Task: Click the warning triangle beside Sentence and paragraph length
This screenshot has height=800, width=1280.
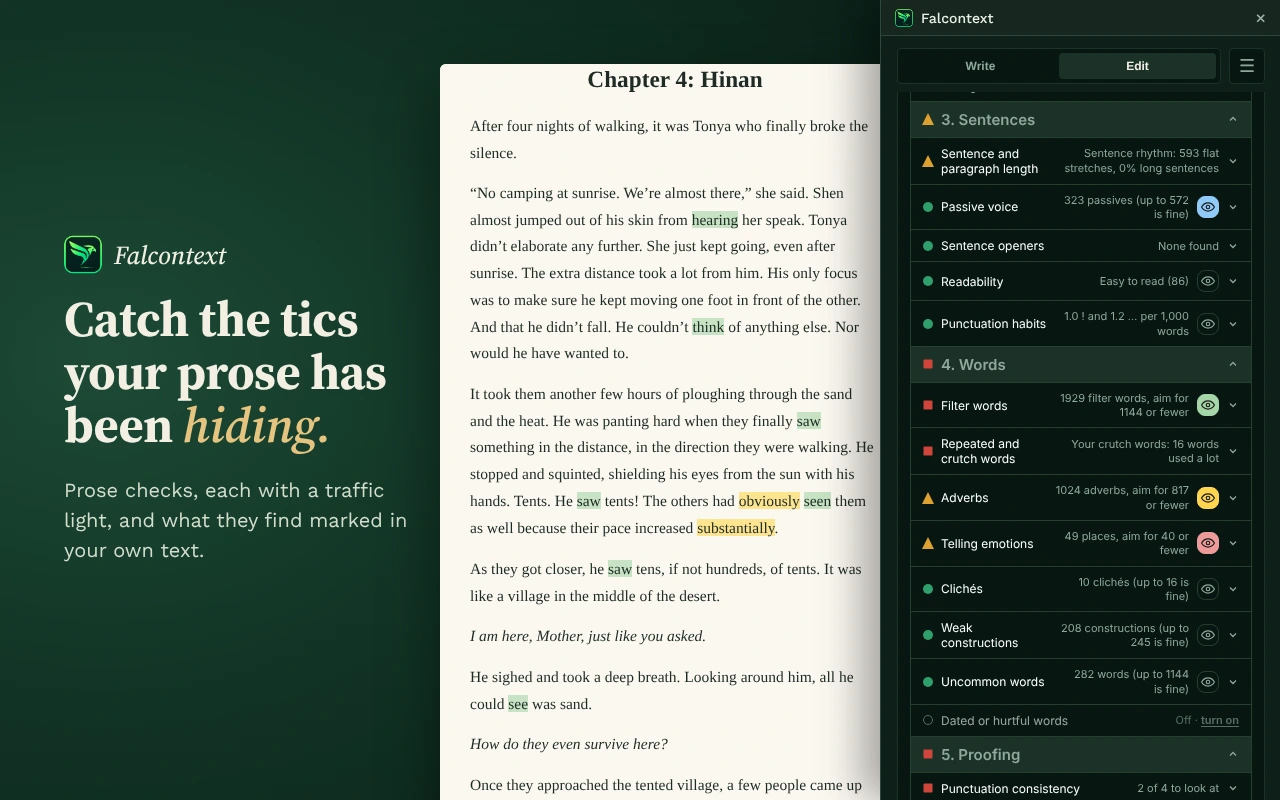Action: 928,161
